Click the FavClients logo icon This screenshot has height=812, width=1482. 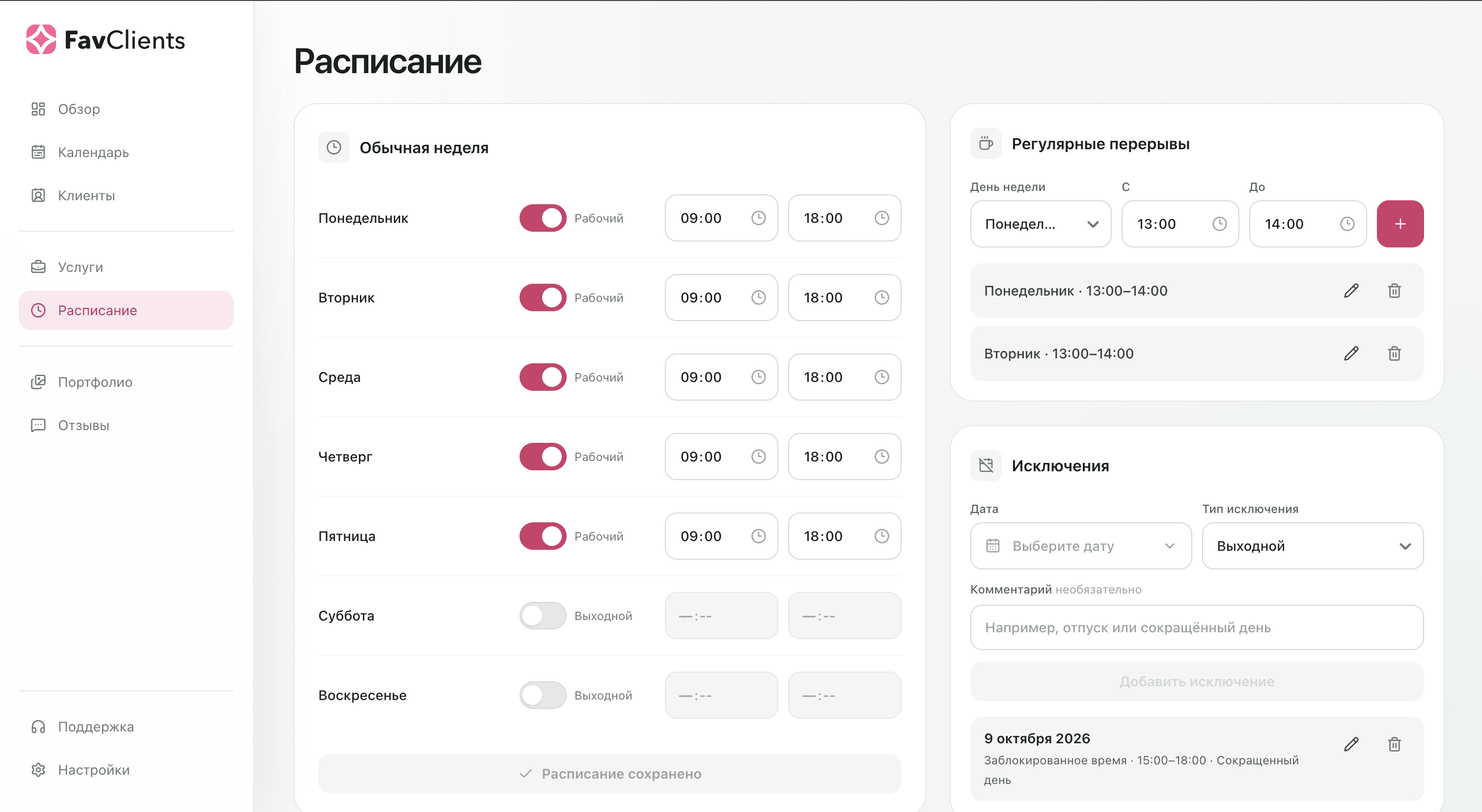(41, 39)
